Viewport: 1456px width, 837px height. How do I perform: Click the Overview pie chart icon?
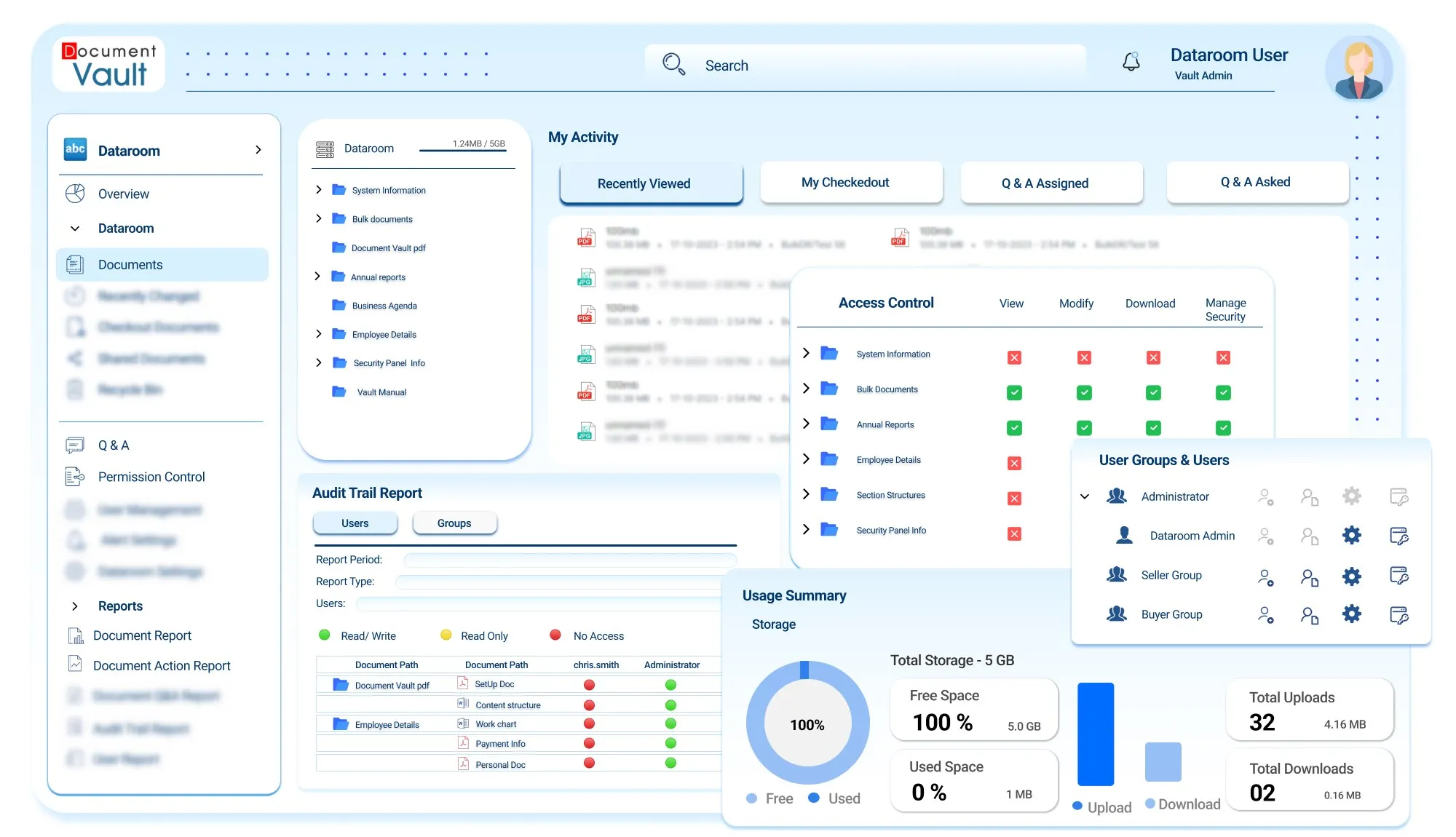tap(75, 194)
